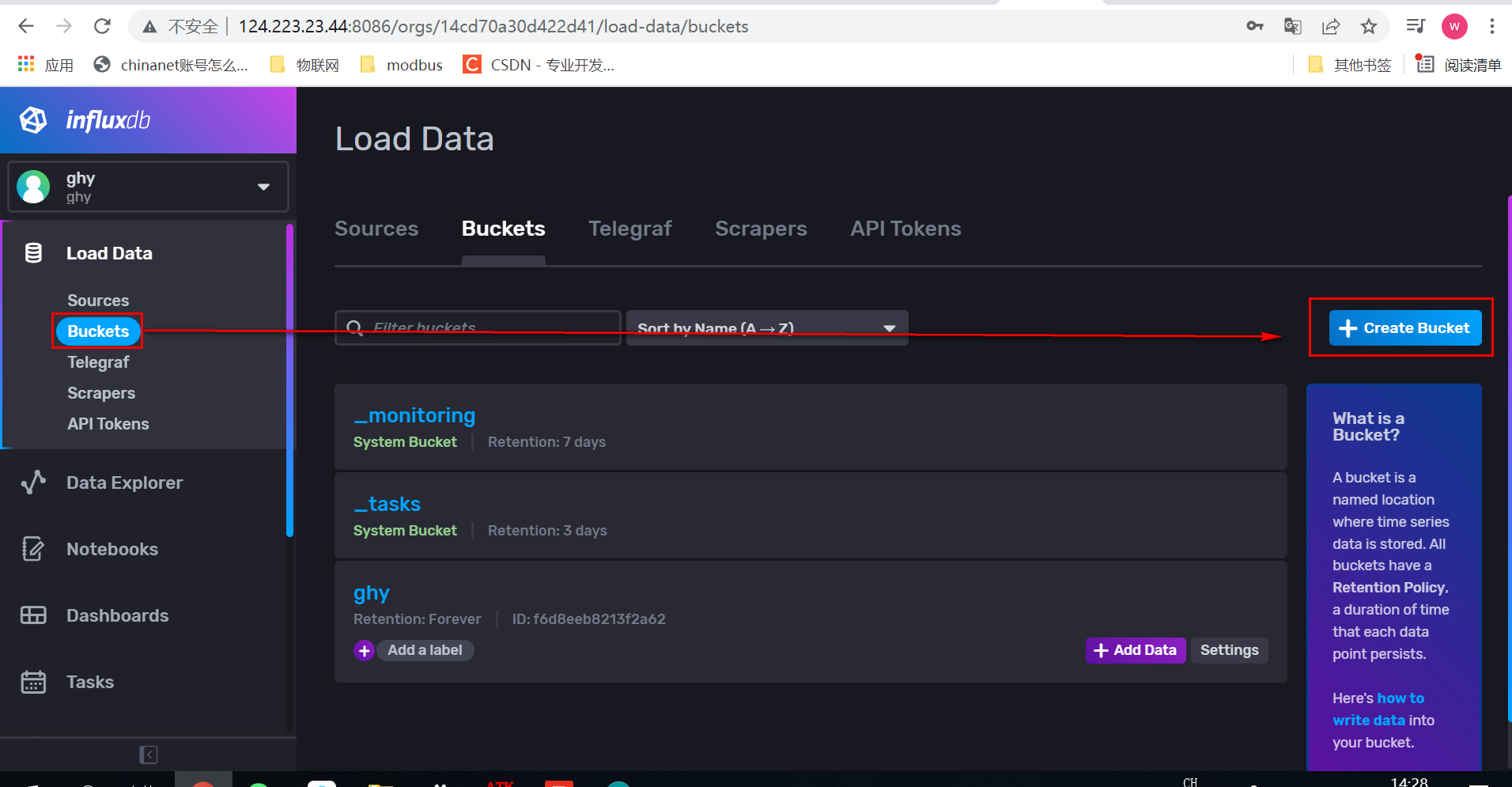Click the Load Data database icon

click(33, 252)
